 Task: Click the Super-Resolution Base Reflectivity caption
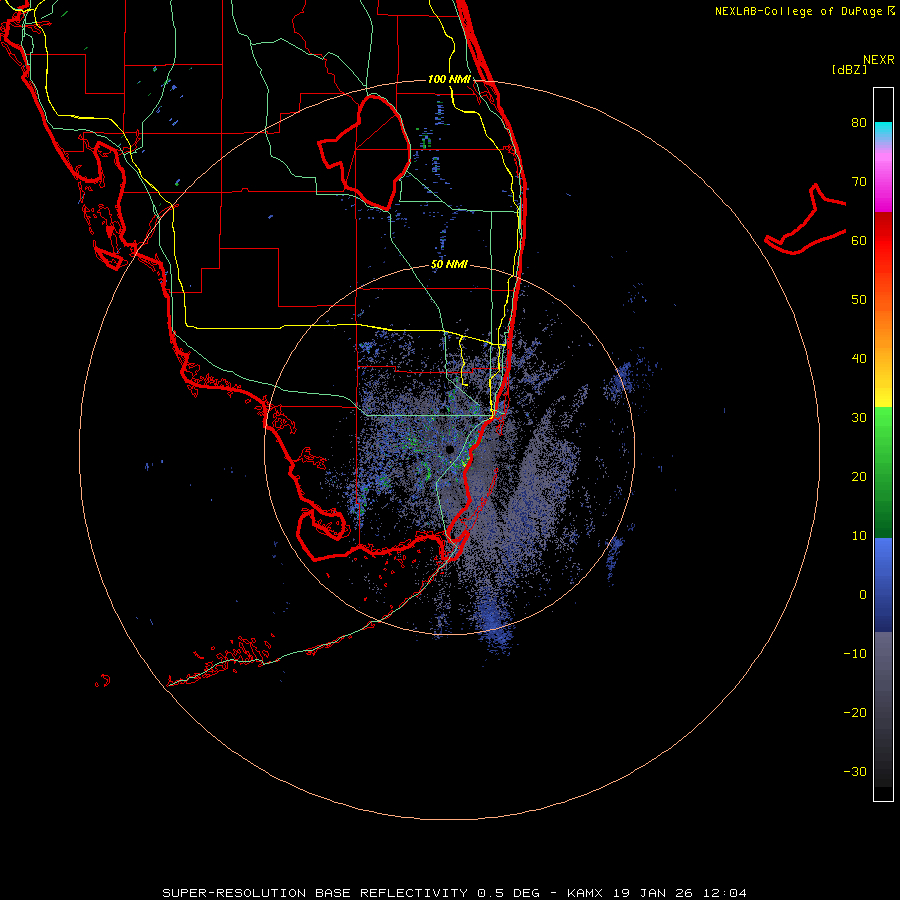pos(455,893)
